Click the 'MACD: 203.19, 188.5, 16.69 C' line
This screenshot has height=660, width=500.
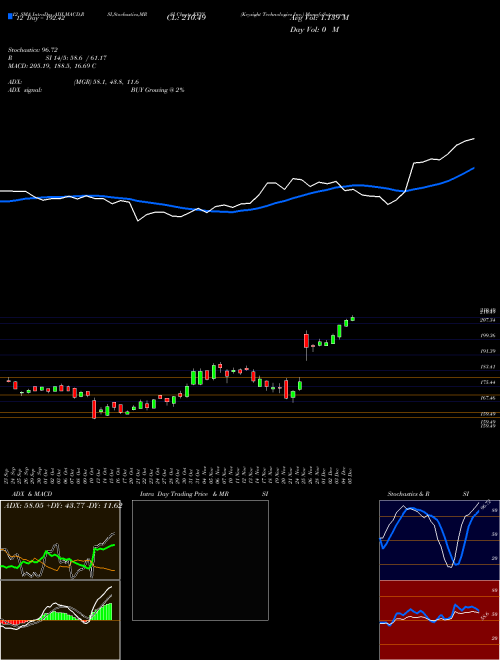tap(52, 66)
